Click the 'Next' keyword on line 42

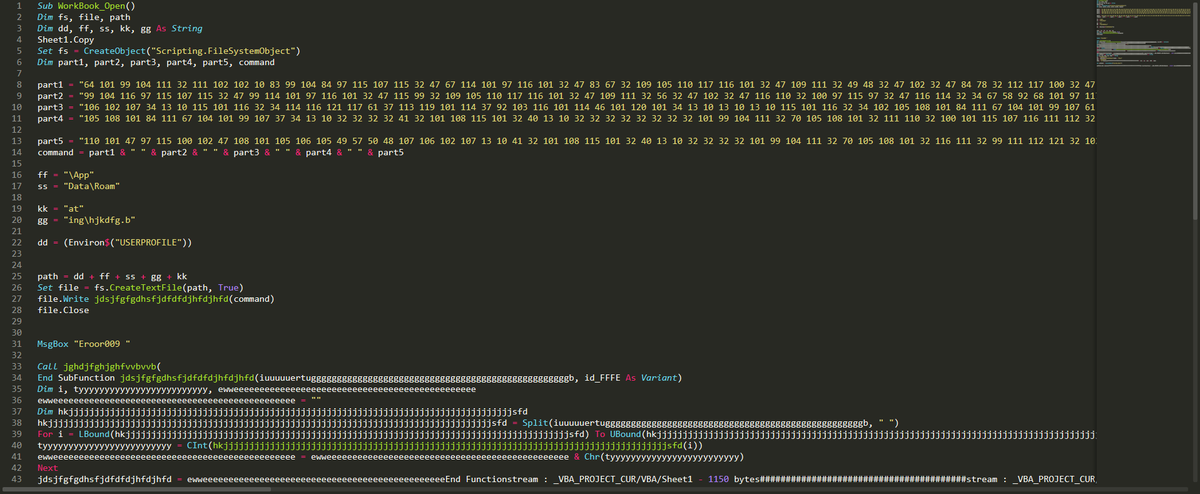coord(48,467)
